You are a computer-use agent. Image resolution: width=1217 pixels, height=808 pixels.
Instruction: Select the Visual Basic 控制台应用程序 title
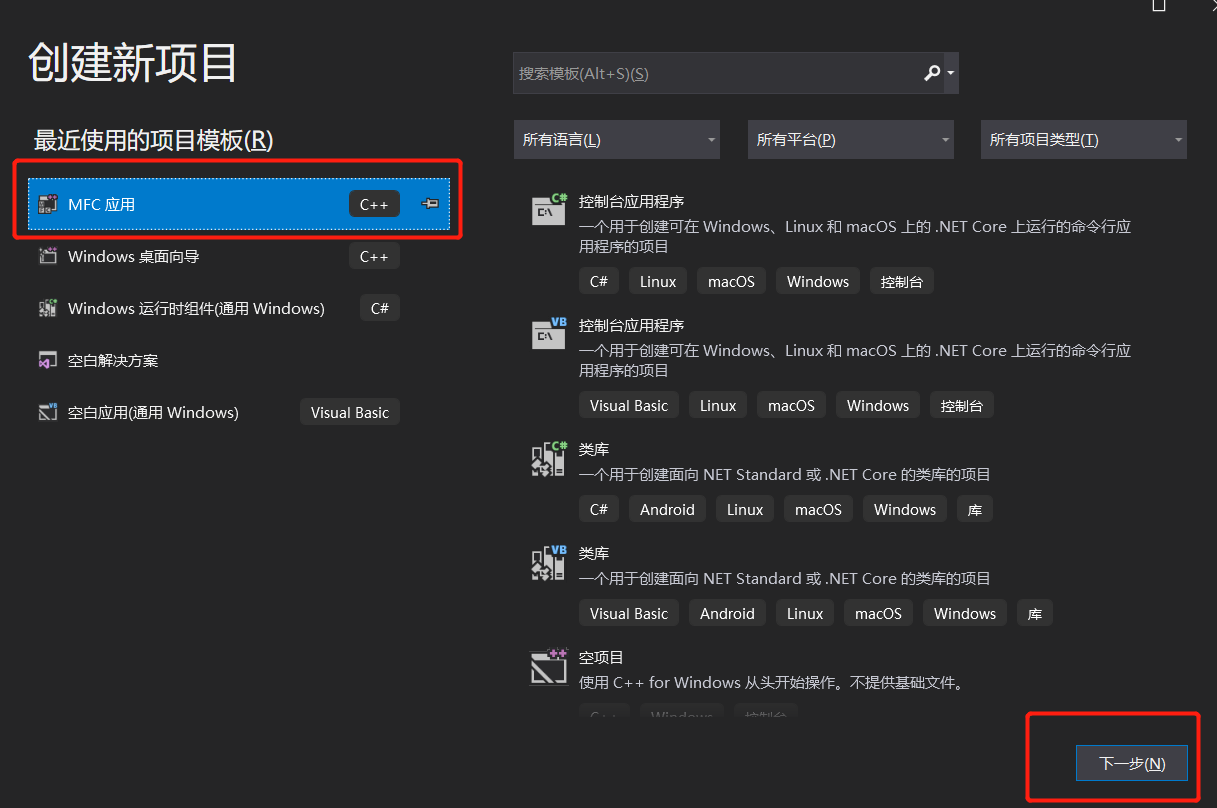(x=631, y=325)
